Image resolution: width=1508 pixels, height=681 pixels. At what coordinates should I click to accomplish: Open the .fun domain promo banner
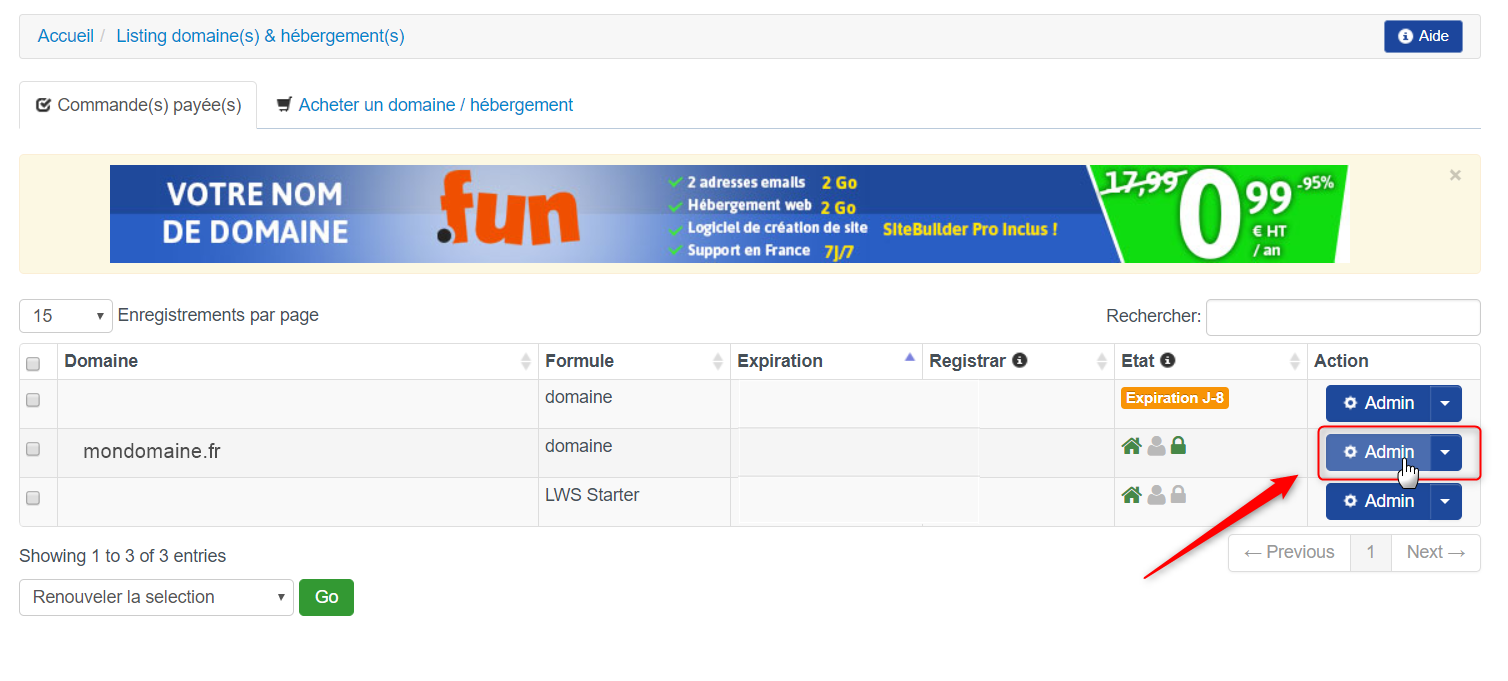coord(729,214)
